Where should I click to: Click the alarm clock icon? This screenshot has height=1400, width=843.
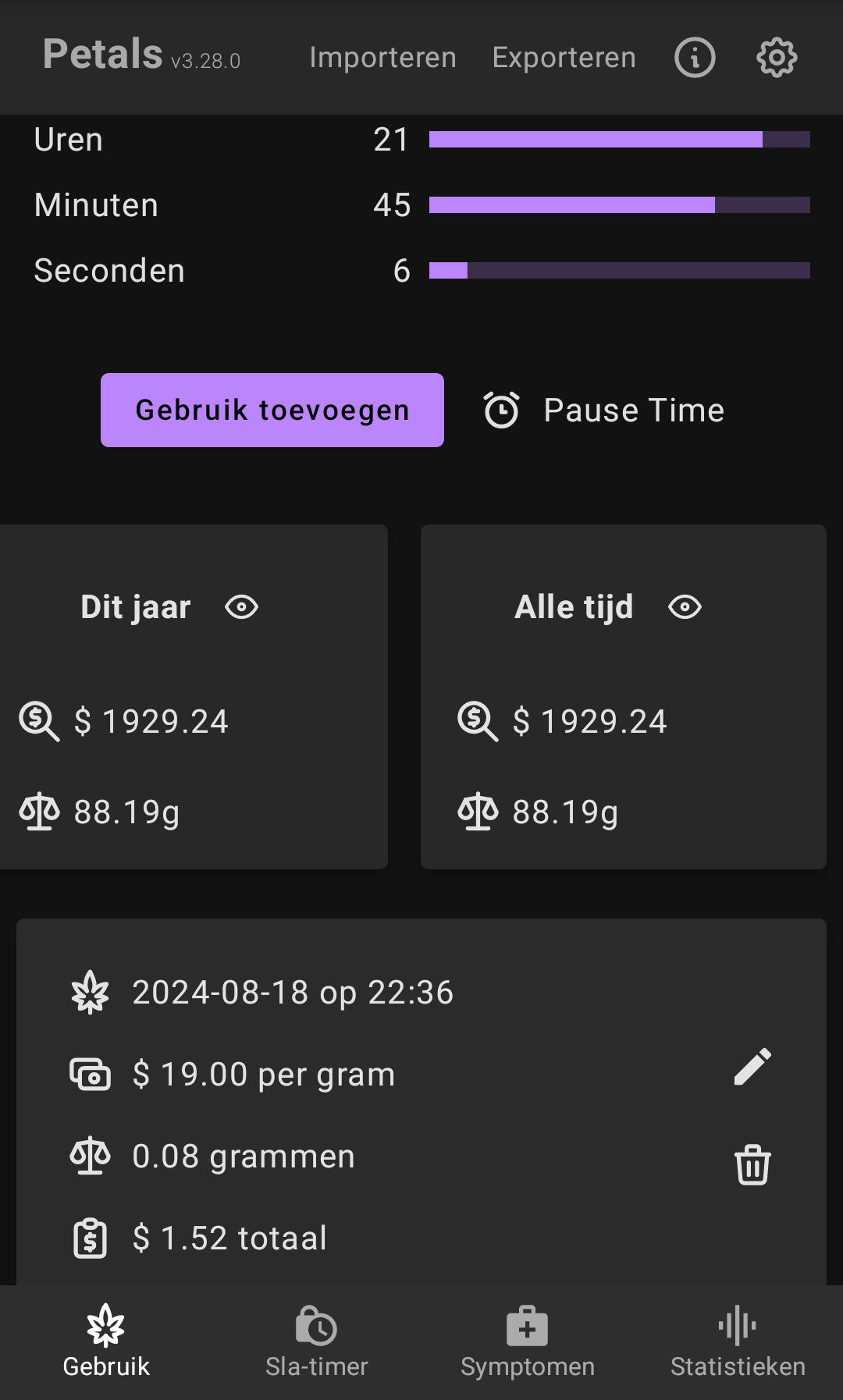501,410
